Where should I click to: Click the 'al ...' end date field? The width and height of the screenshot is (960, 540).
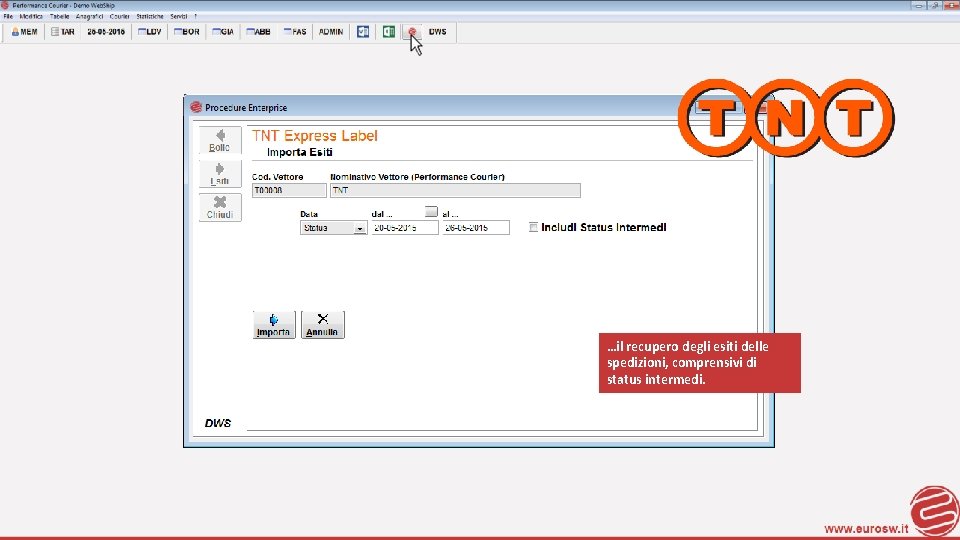point(476,228)
